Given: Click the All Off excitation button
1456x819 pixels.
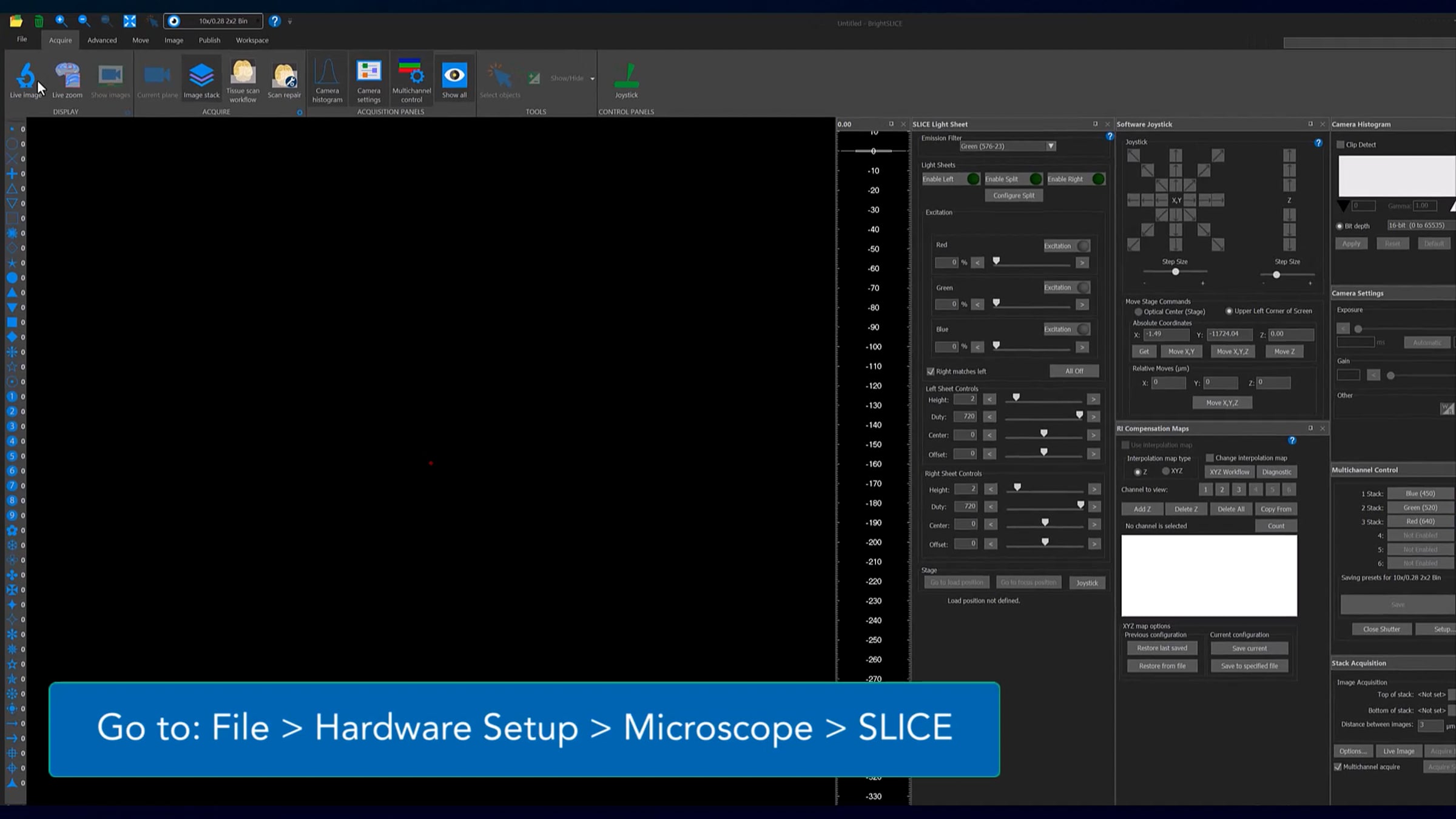Looking at the screenshot, I should pos(1074,371).
